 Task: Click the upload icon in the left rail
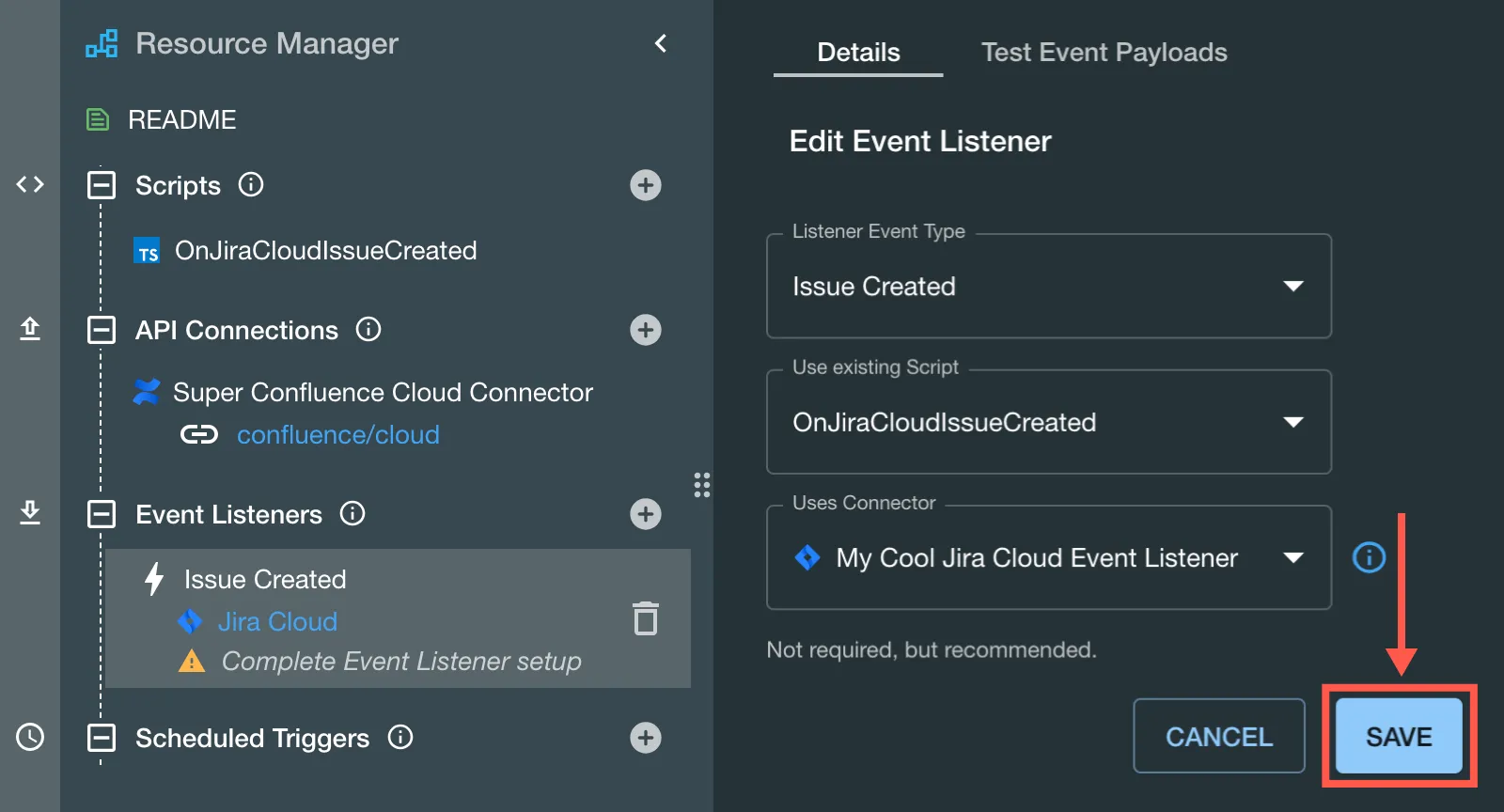[30, 329]
